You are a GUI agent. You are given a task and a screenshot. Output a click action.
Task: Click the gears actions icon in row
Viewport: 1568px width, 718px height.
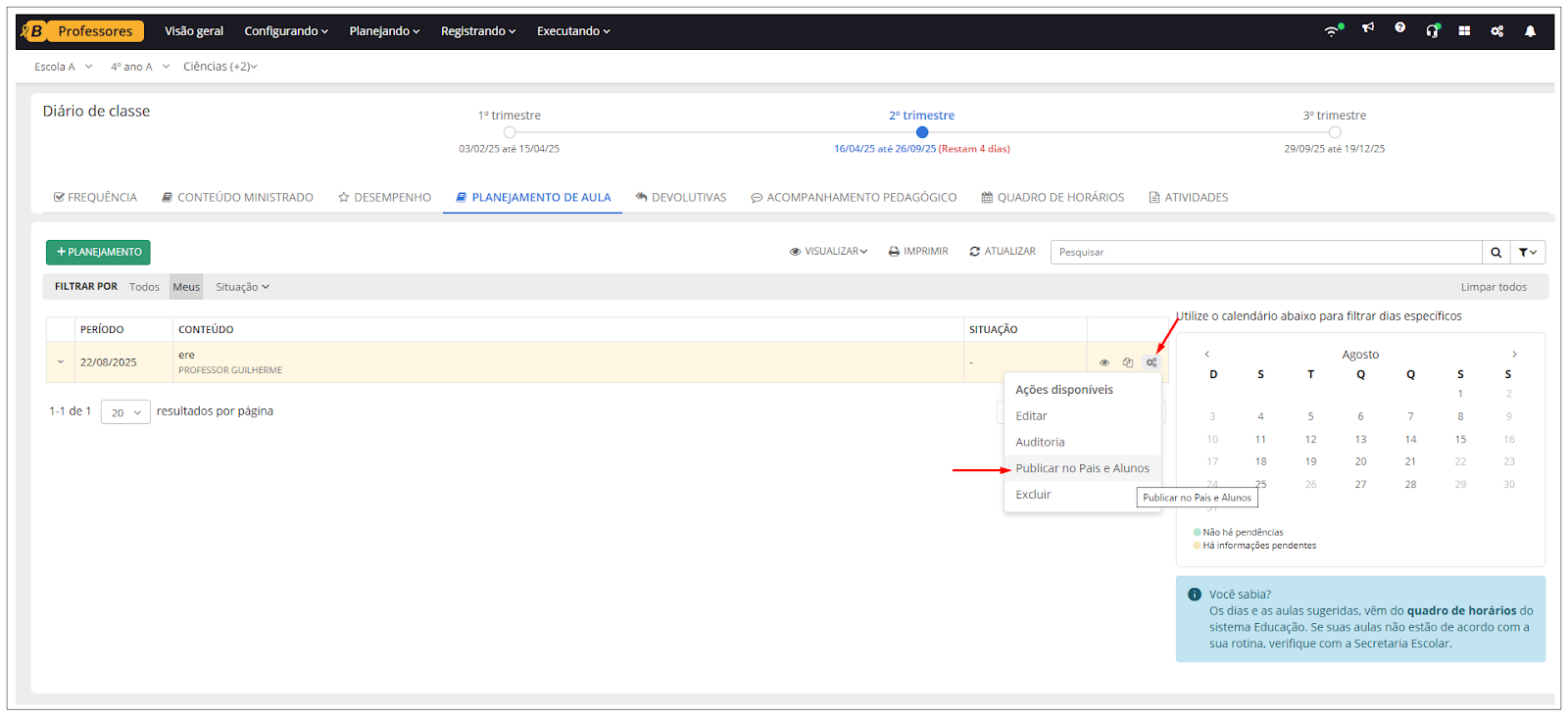(1151, 362)
